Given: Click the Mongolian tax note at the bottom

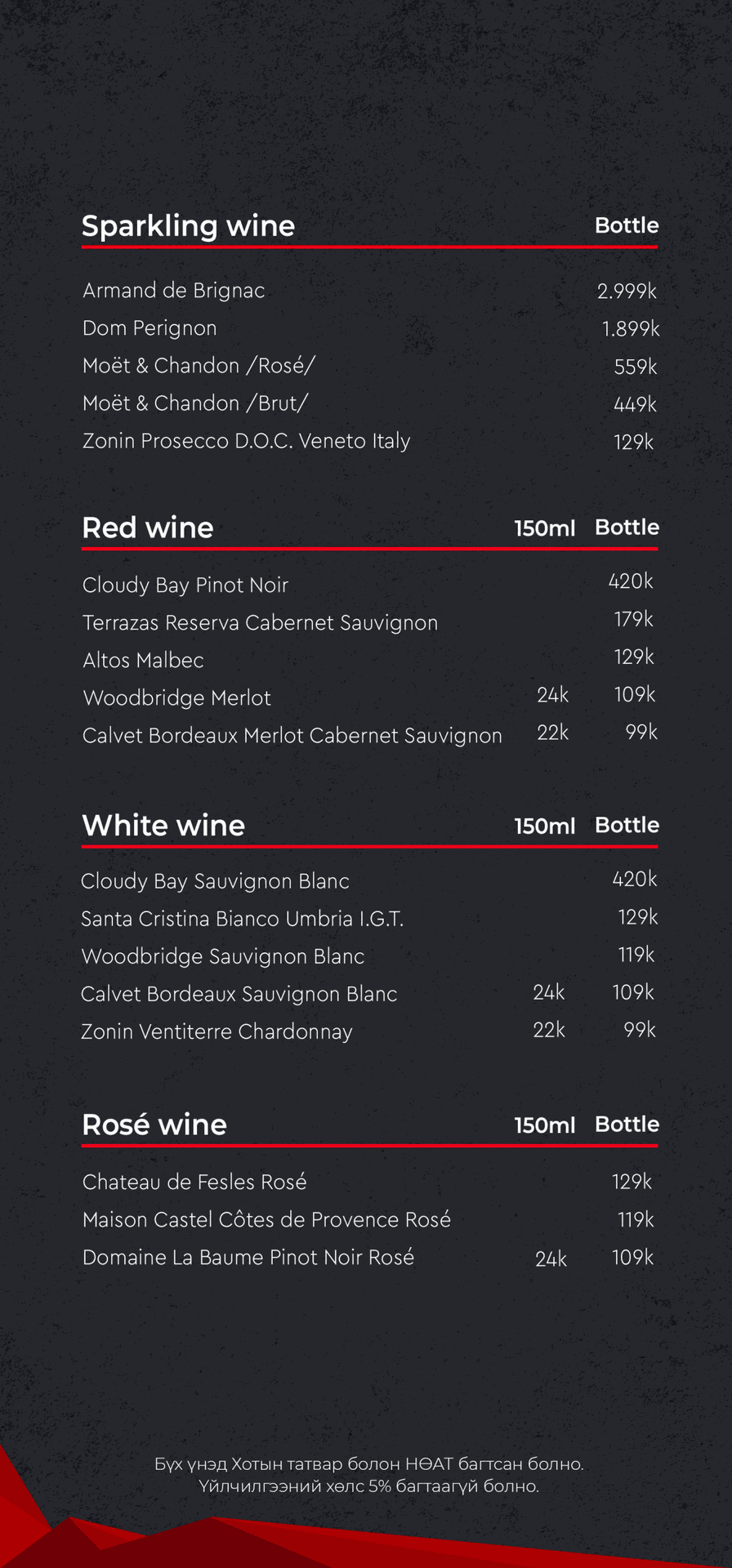Looking at the screenshot, I should click(x=368, y=1475).
